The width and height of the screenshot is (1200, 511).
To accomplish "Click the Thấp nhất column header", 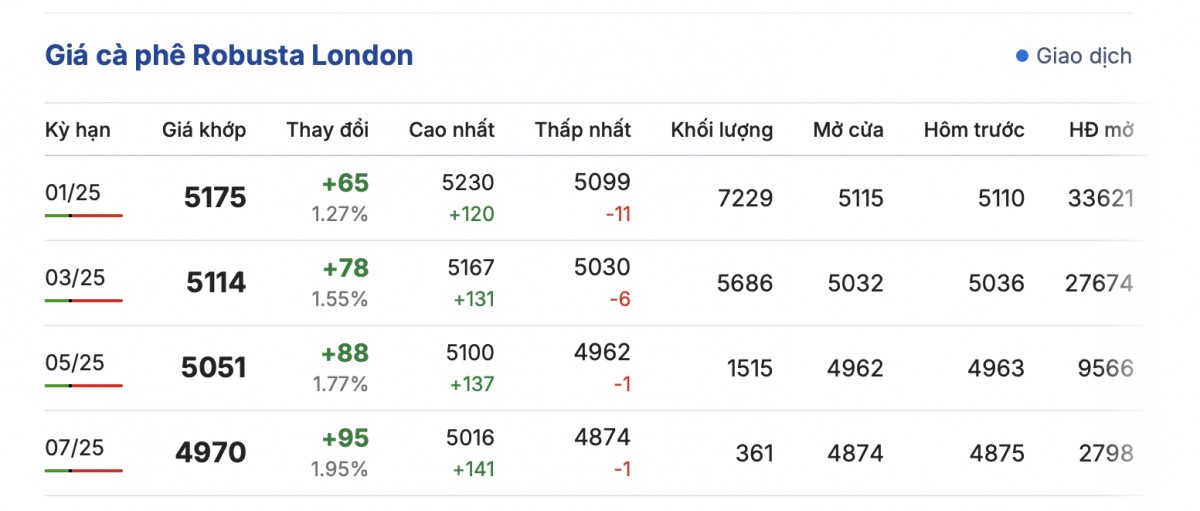I will tap(582, 130).
